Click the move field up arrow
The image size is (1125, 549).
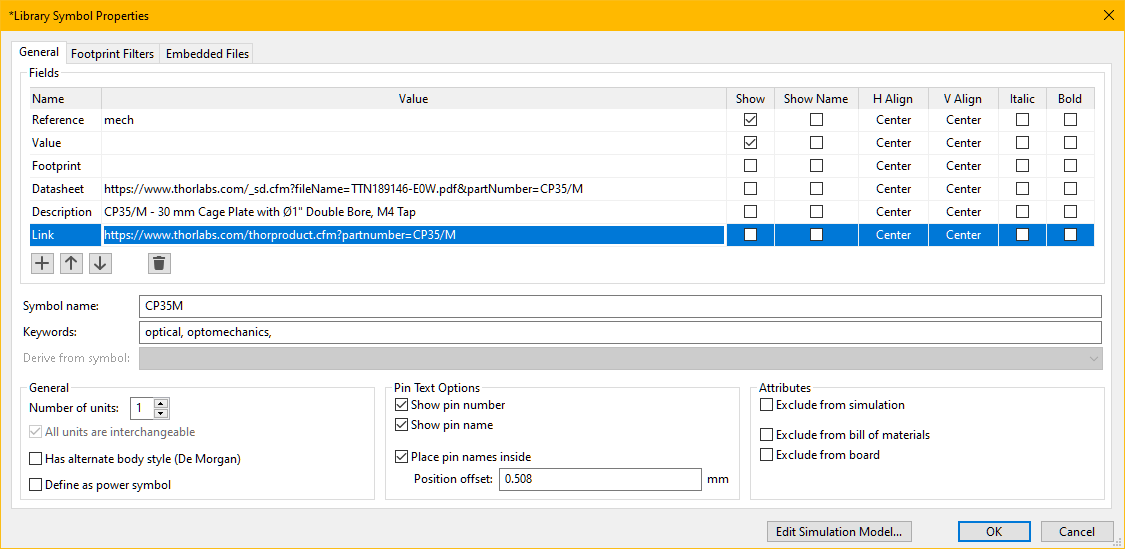tap(71, 263)
